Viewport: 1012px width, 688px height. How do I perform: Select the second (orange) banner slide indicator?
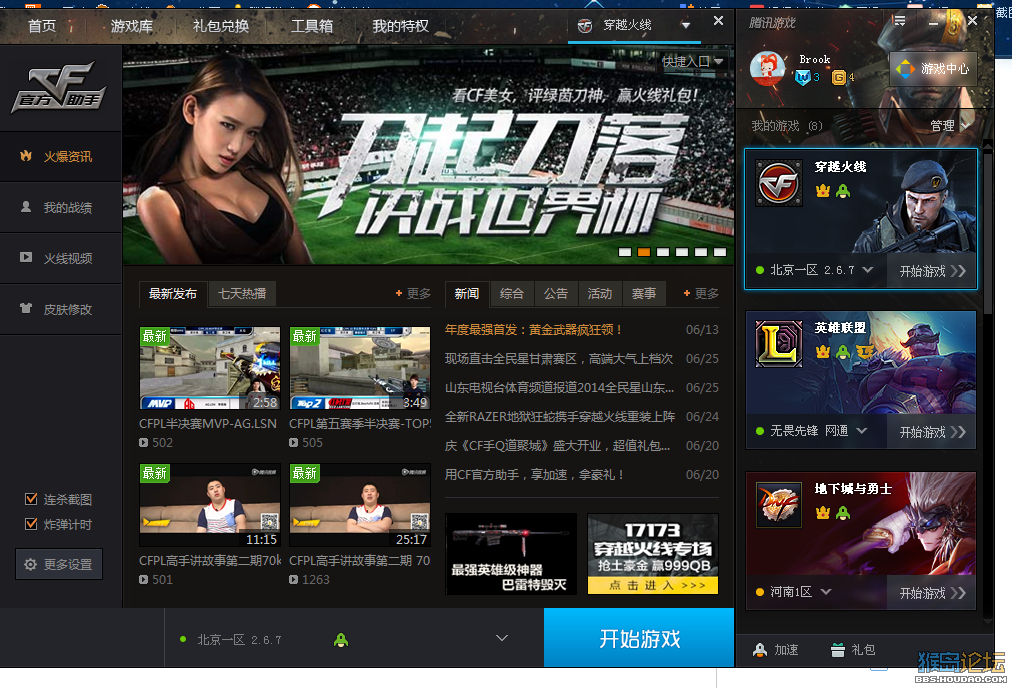[644, 252]
